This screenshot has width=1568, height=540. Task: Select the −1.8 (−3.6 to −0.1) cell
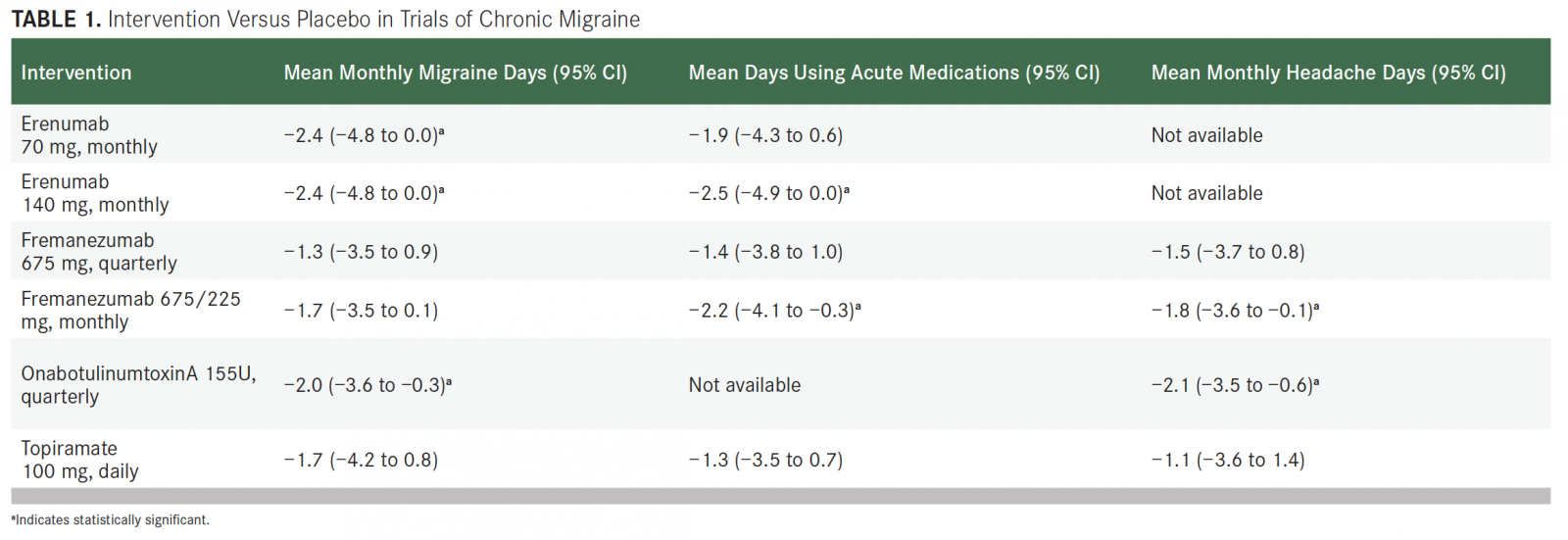[x=1236, y=311]
